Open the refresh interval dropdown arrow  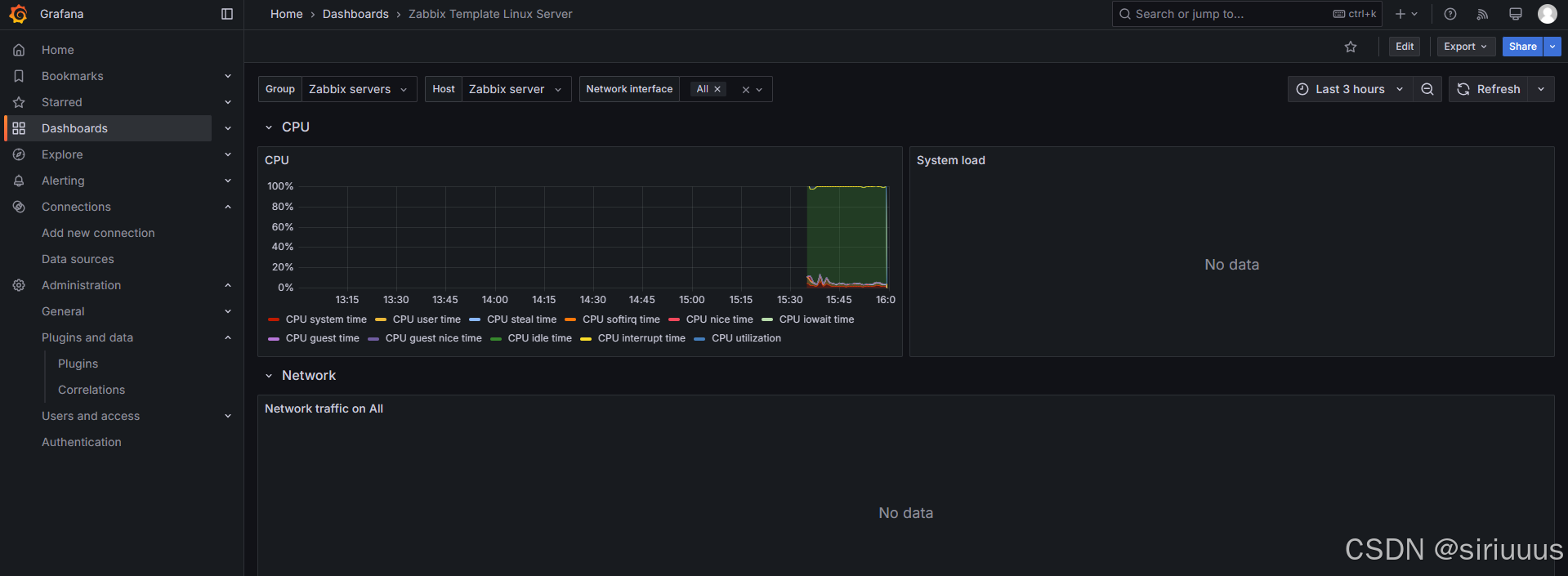pos(1541,89)
